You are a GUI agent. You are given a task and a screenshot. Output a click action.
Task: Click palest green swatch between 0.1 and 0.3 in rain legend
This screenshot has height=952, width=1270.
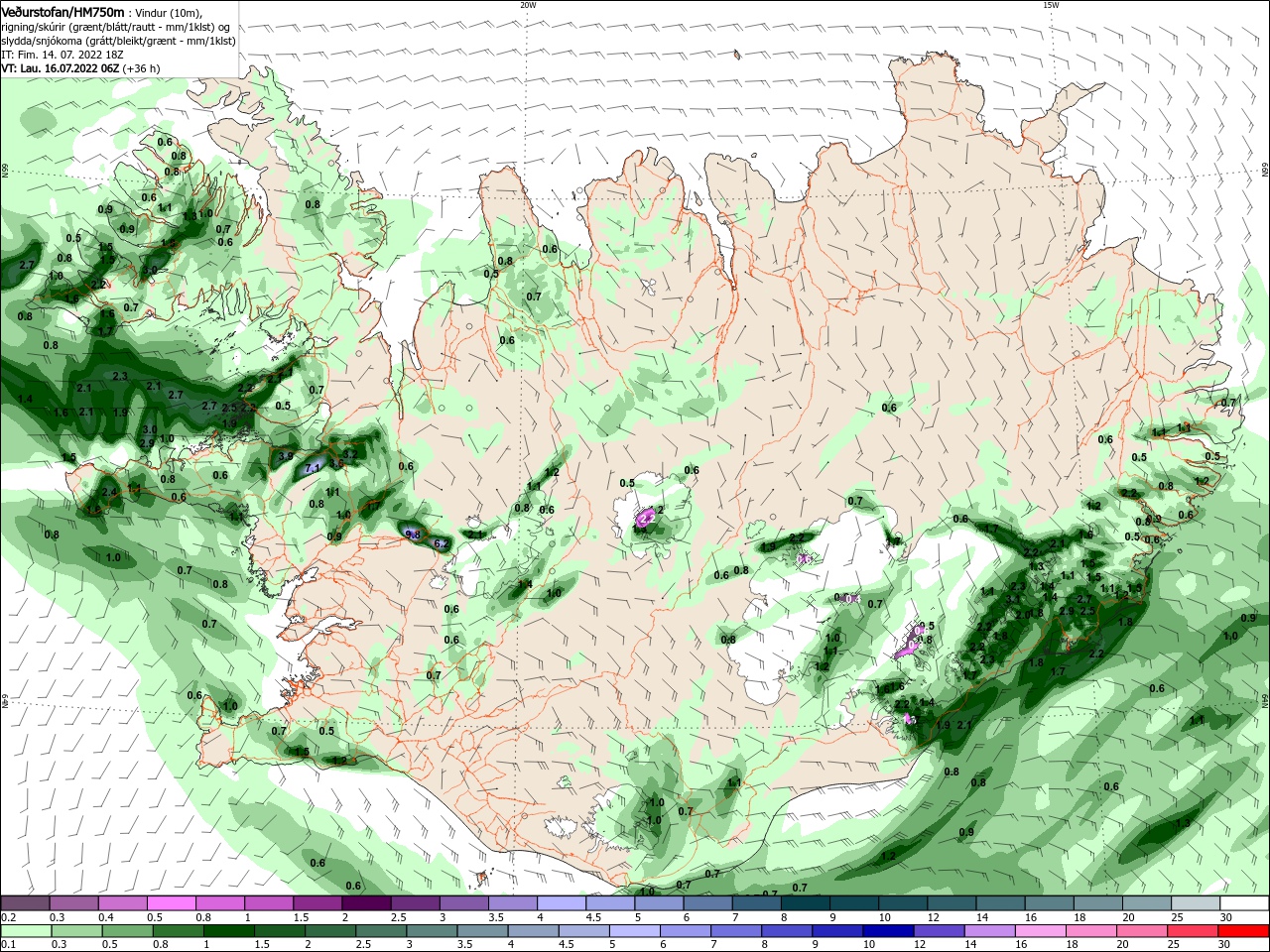point(27,931)
